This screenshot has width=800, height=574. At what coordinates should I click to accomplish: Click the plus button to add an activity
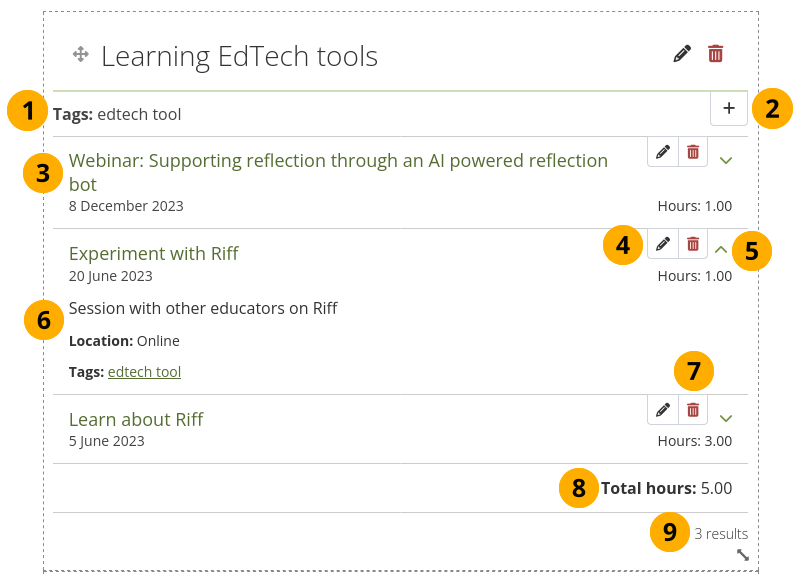pyautogui.click(x=728, y=108)
